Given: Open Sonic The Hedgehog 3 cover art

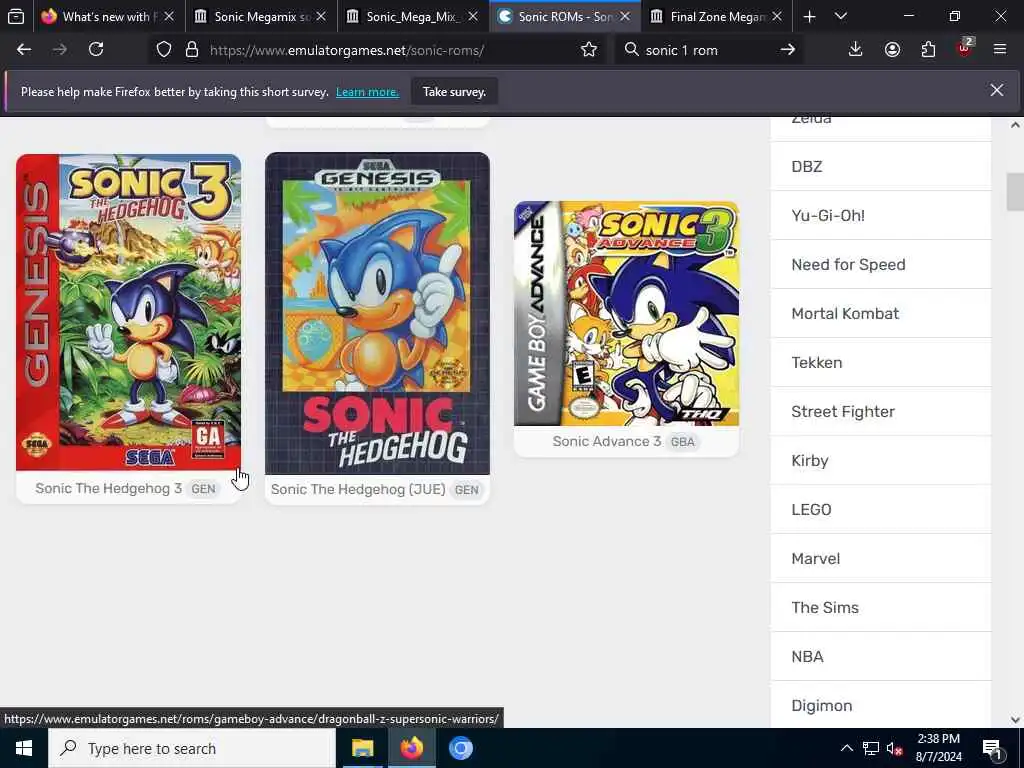Looking at the screenshot, I should point(129,312).
